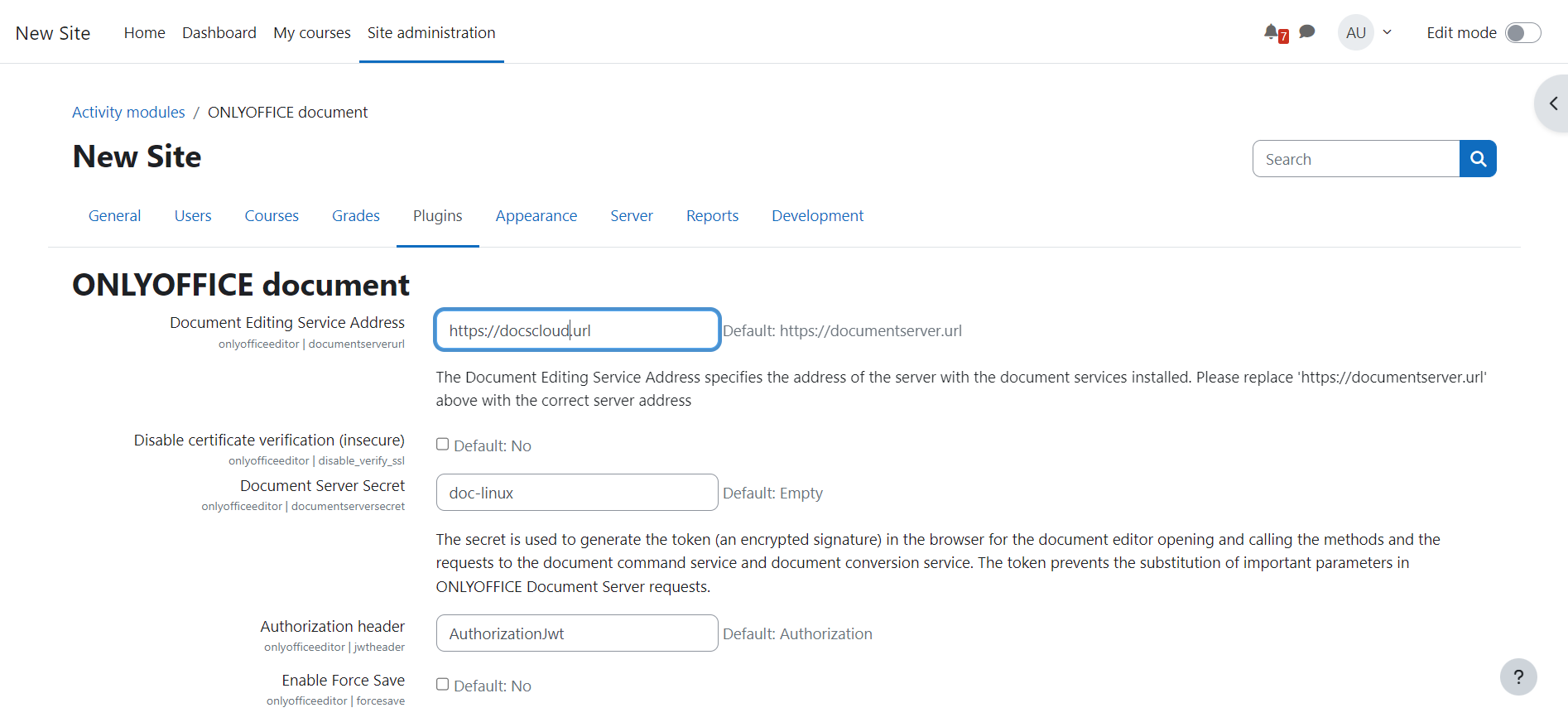Click the Activity modules breadcrumb link

point(128,113)
